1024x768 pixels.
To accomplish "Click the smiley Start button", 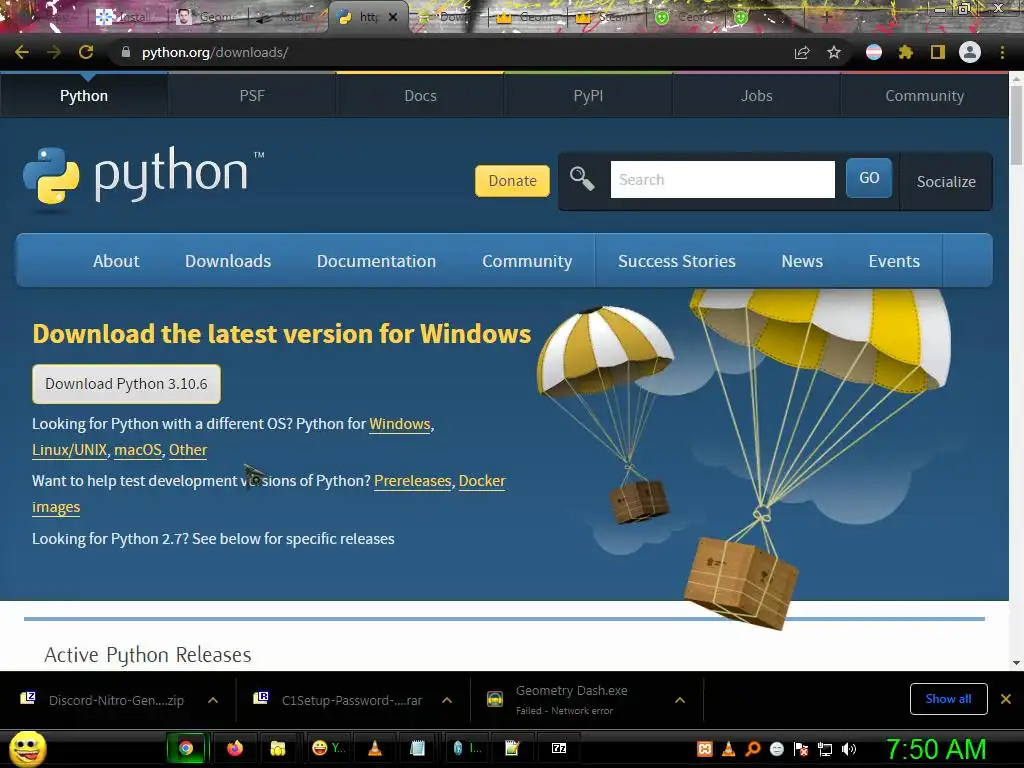I will click(x=28, y=748).
